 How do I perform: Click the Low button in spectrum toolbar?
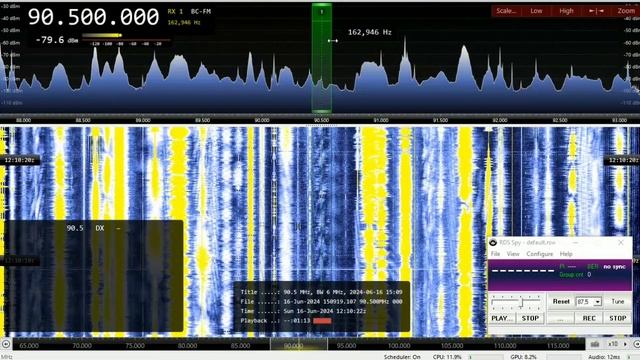(x=536, y=11)
